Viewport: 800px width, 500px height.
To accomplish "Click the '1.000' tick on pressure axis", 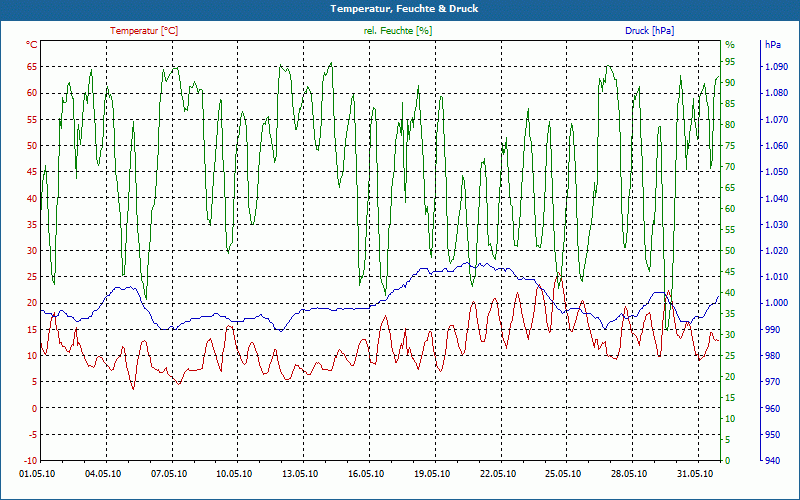I will 777,303.
